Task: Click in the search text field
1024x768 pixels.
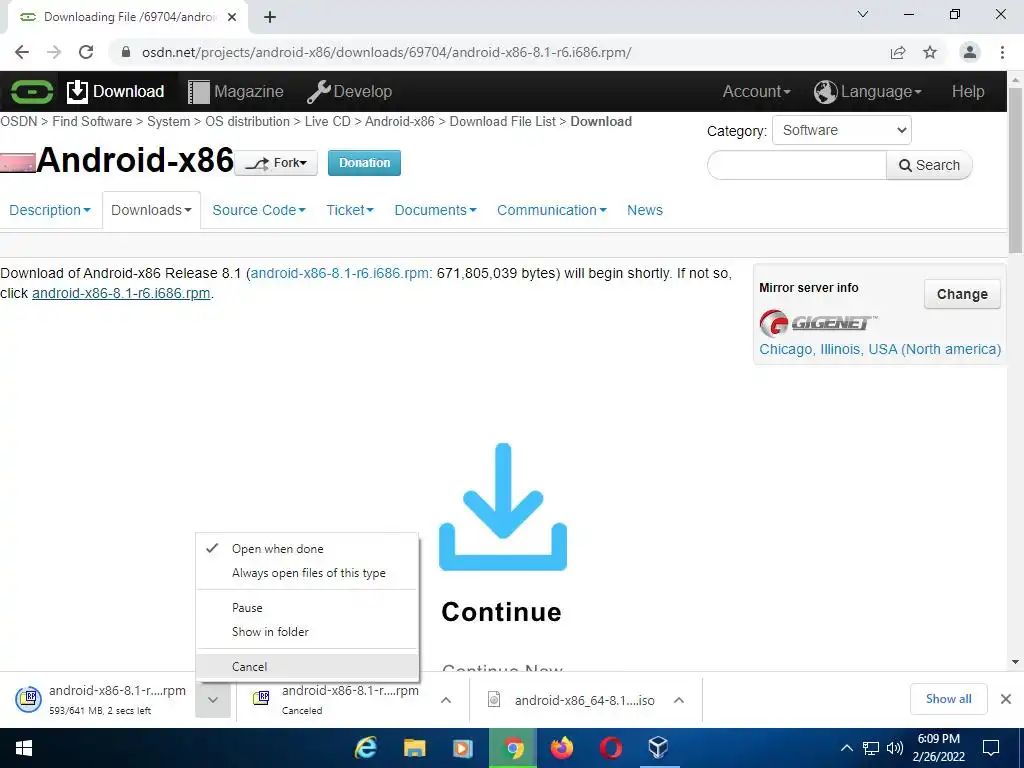Action: pyautogui.click(x=797, y=165)
